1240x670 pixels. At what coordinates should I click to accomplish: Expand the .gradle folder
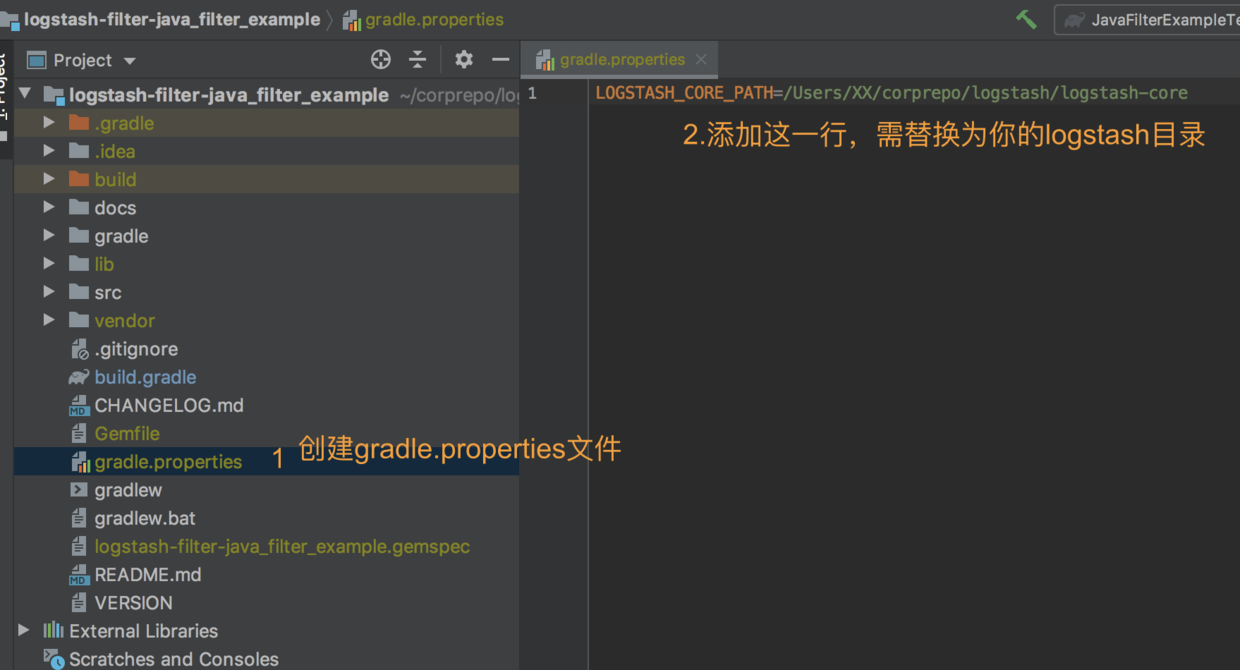coord(49,123)
